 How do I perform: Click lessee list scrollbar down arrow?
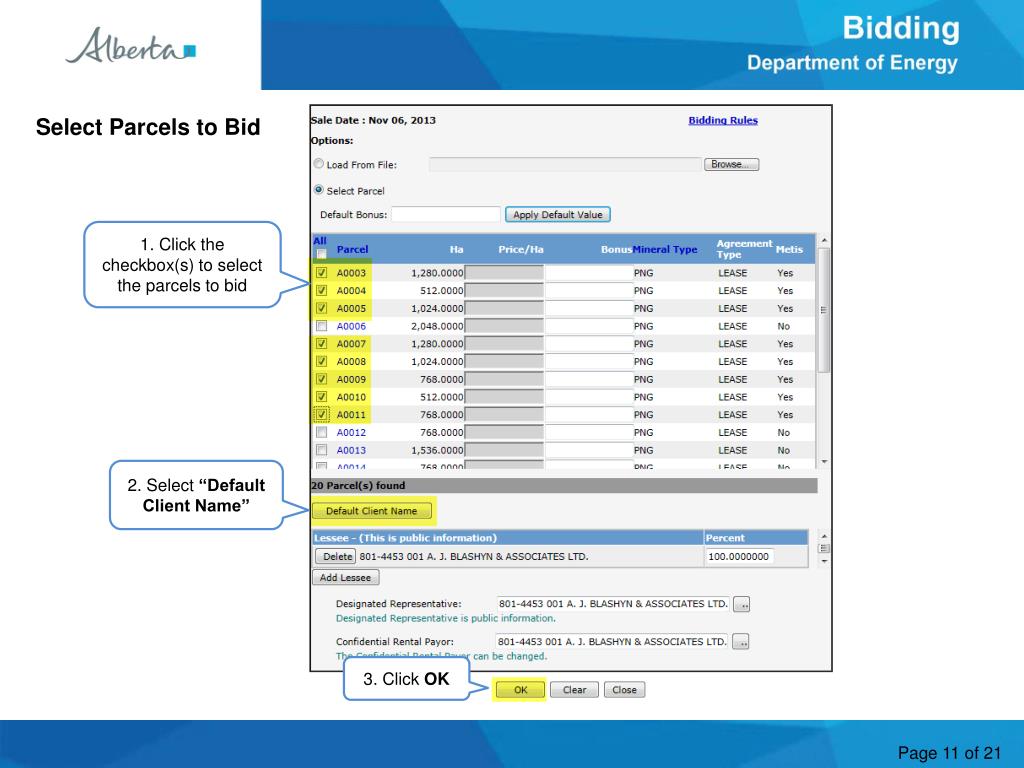coord(824,561)
